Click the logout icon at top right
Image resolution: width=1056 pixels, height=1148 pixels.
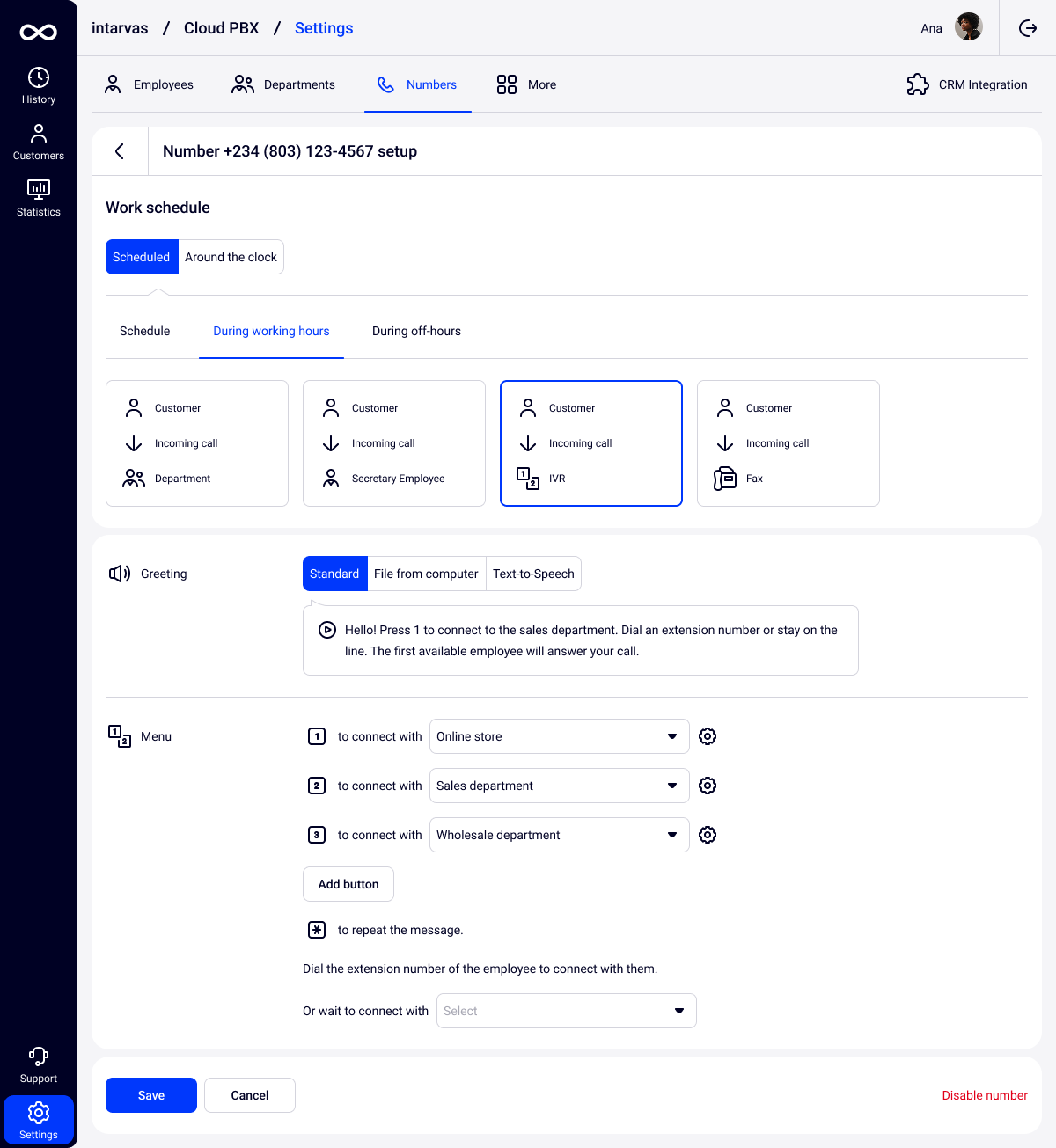click(x=1028, y=28)
